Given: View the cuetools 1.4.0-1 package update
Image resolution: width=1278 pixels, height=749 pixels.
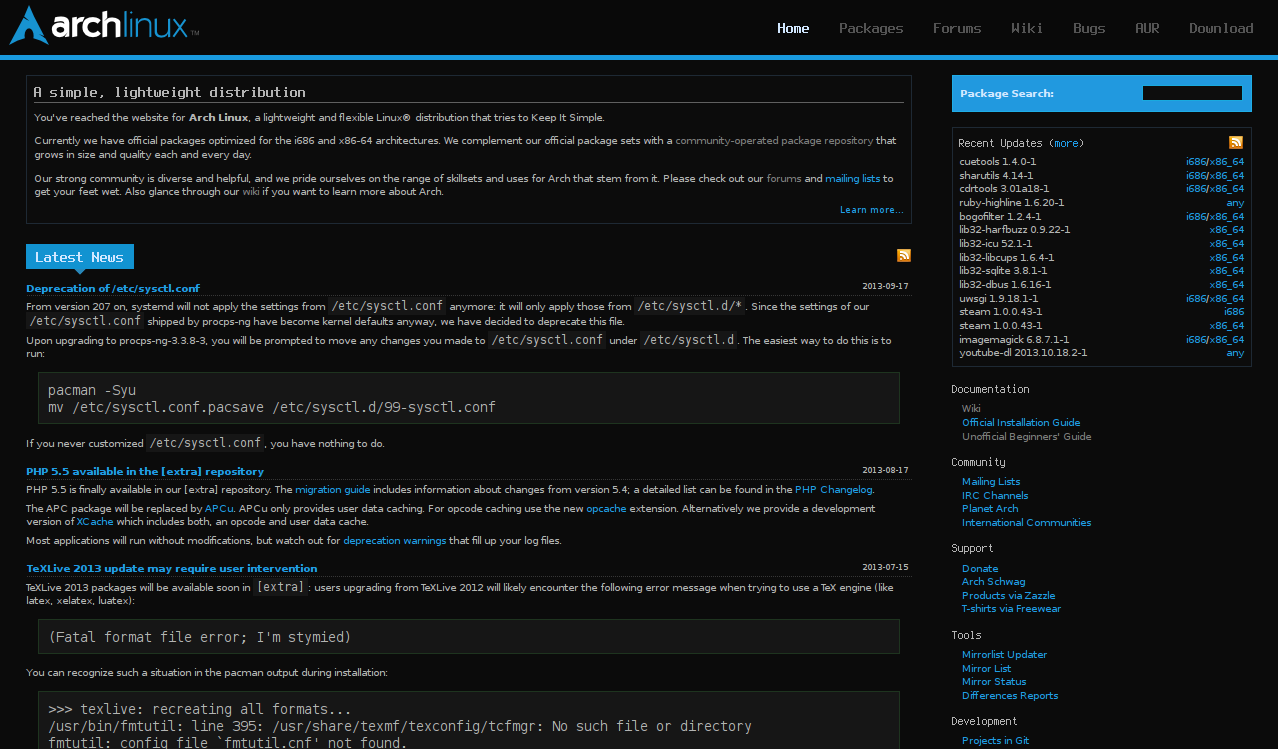Looking at the screenshot, I should click(x=1000, y=161).
